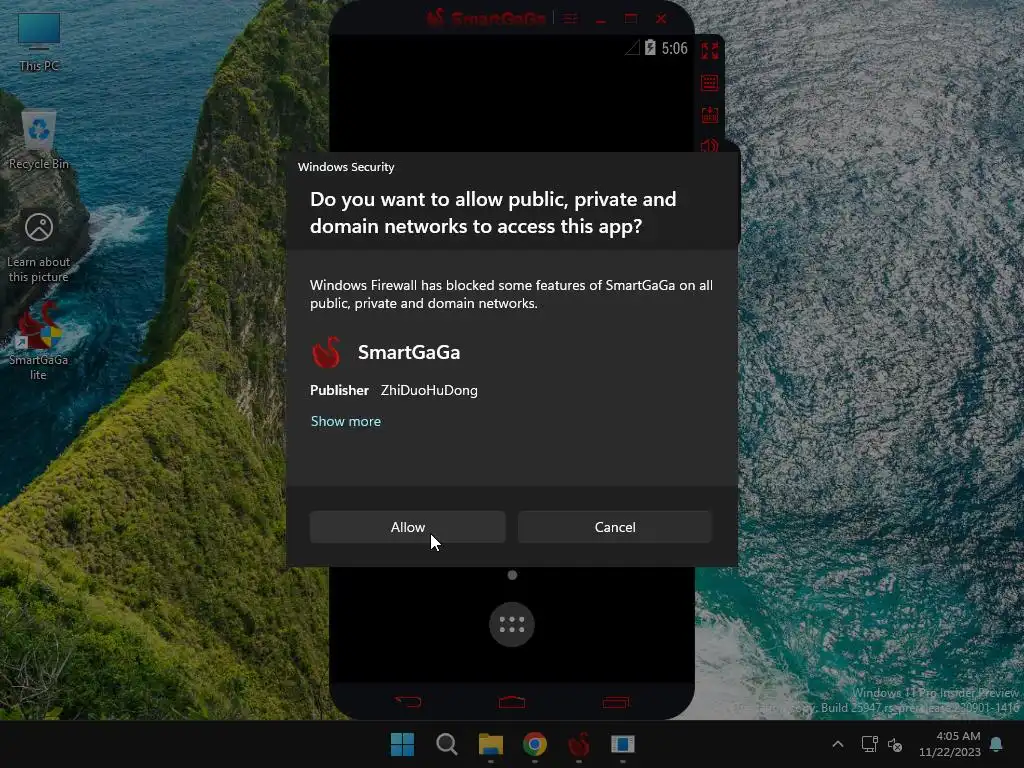Click the muted volume tray icon
Viewport: 1024px width, 768px height.
pos(895,744)
